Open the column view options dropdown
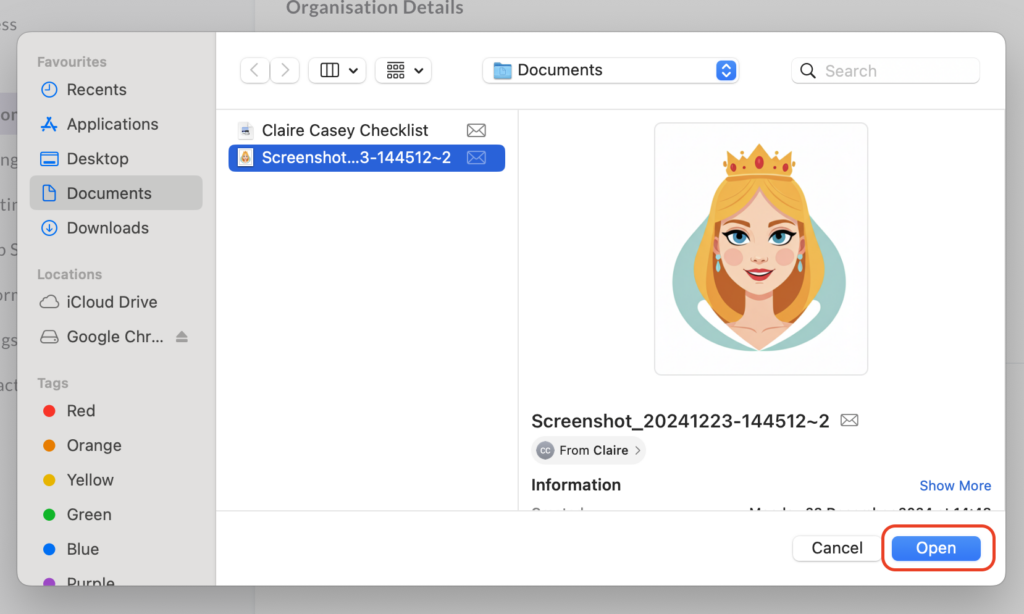The height and width of the screenshot is (614, 1024). [x=337, y=70]
